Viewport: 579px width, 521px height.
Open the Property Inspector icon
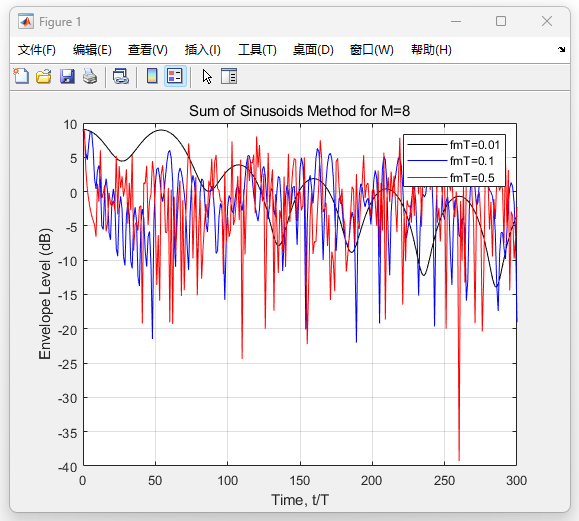(x=229, y=76)
